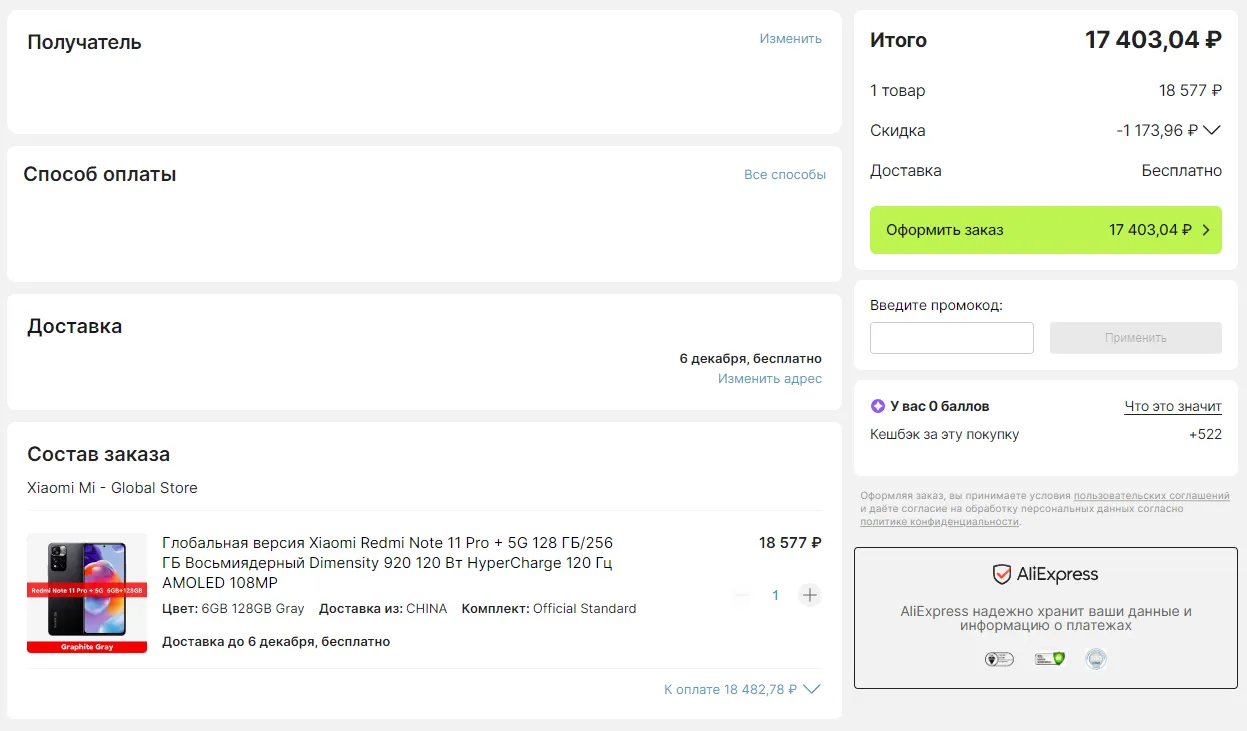Click the Изменить link for recipient
Screen dimensions: 1247x731
point(790,39)
